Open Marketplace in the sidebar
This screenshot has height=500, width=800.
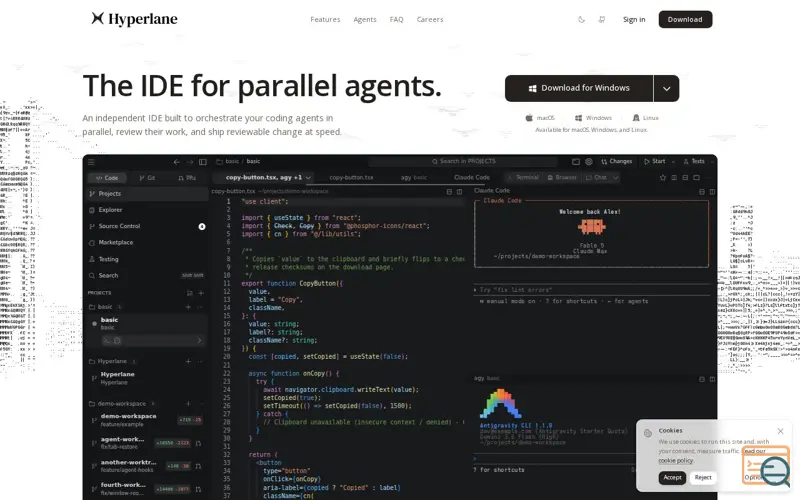click(146, 243)
